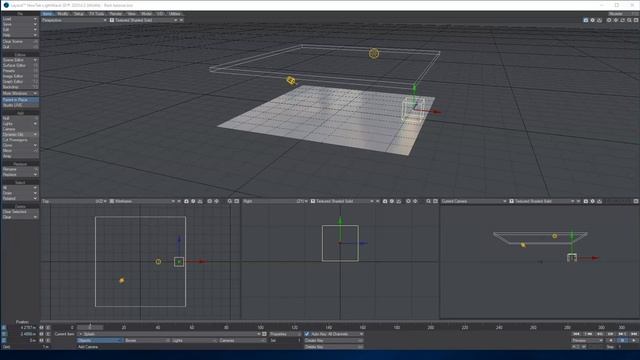Toggle the Z position channel button
Image resolution: width=640 pixels, height=360 pixels.
pyautogui.click(x=4, y=340)
